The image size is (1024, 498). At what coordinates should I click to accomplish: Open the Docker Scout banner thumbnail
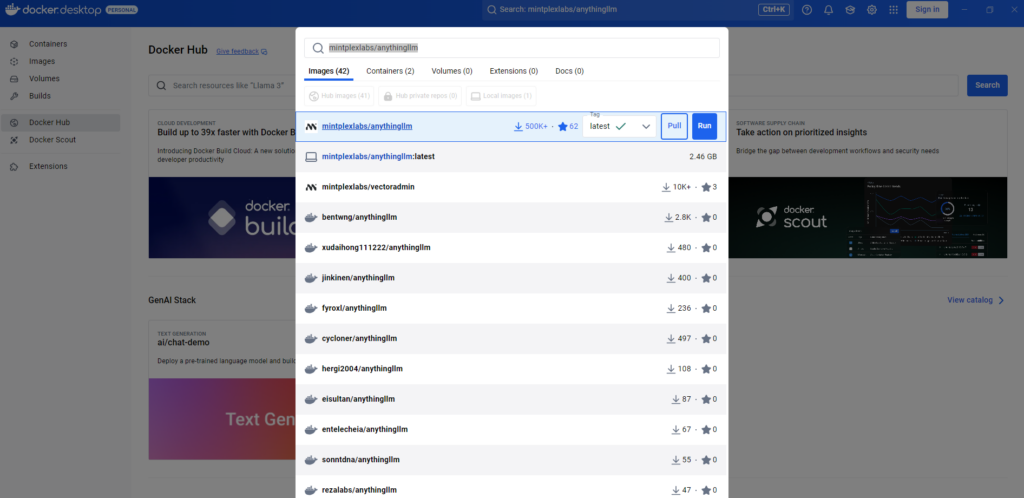(867, 217)
